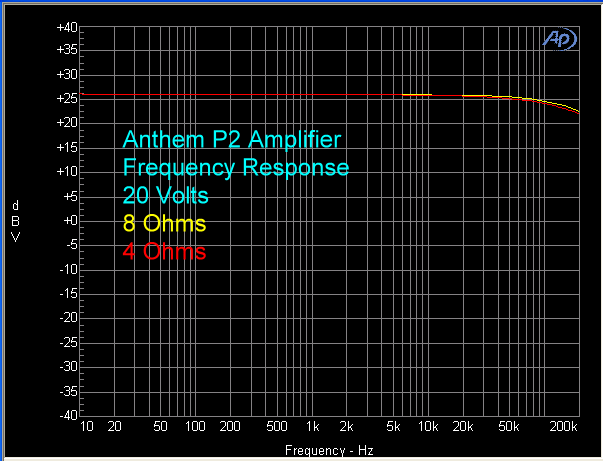The width and height of the screenshot is (603, 461).
Task: Select the "20 Volts" annotation
Action: pyautogui.click(x=165, y=194)
